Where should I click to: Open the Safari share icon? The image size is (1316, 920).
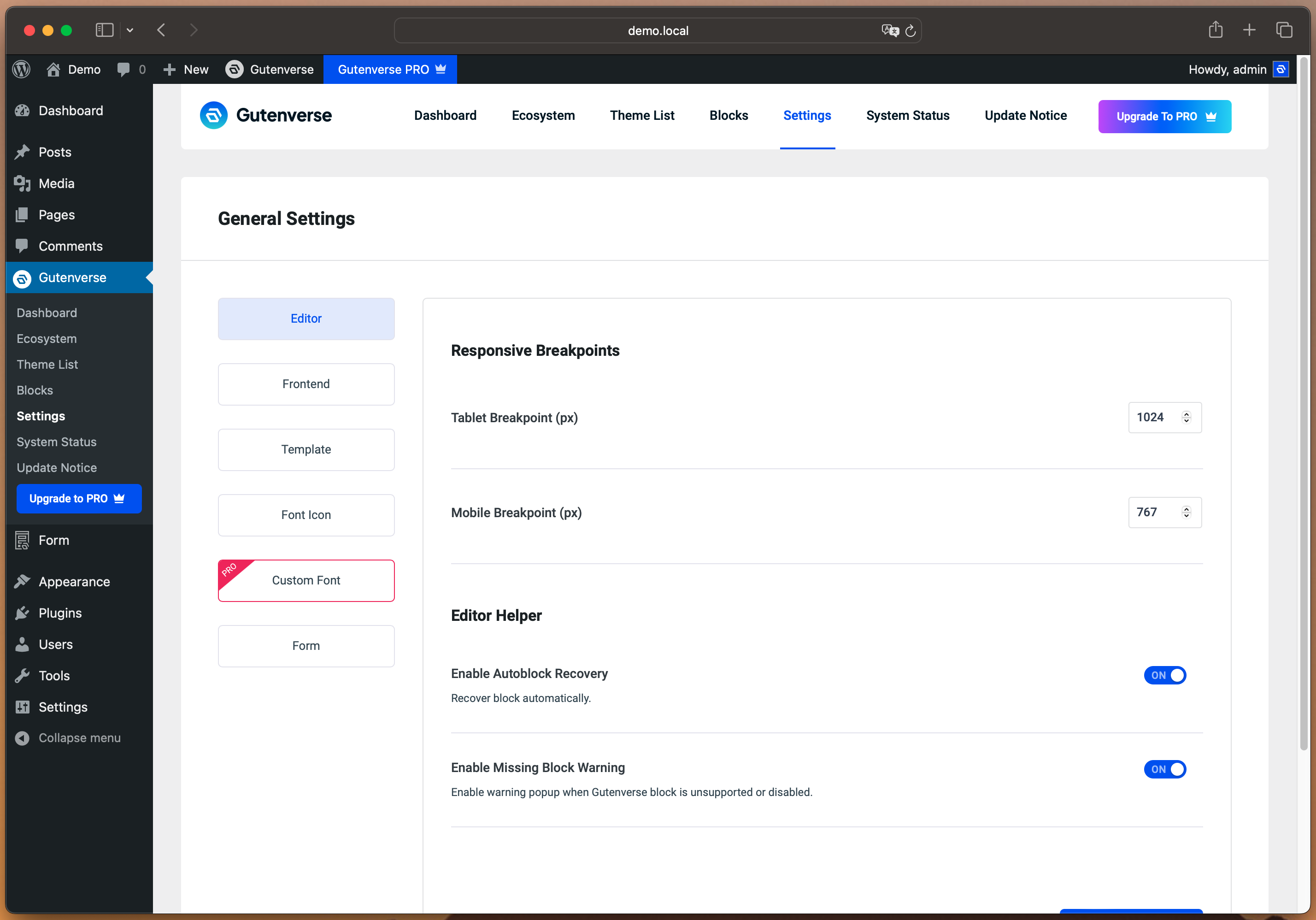pos(1216,30)
